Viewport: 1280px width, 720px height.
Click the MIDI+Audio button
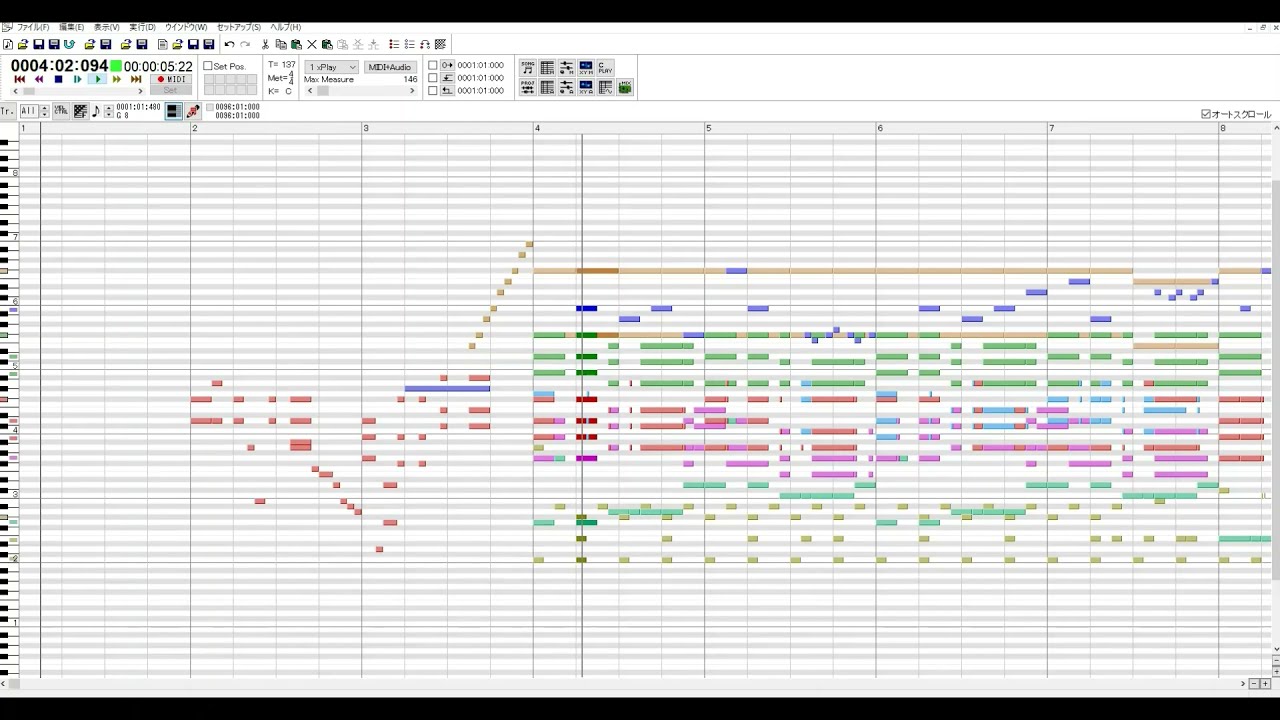click(x=390, y=67)
